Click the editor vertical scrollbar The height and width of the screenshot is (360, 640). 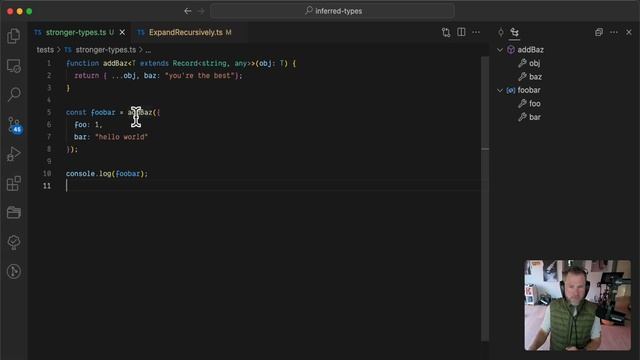click(485, 198)
